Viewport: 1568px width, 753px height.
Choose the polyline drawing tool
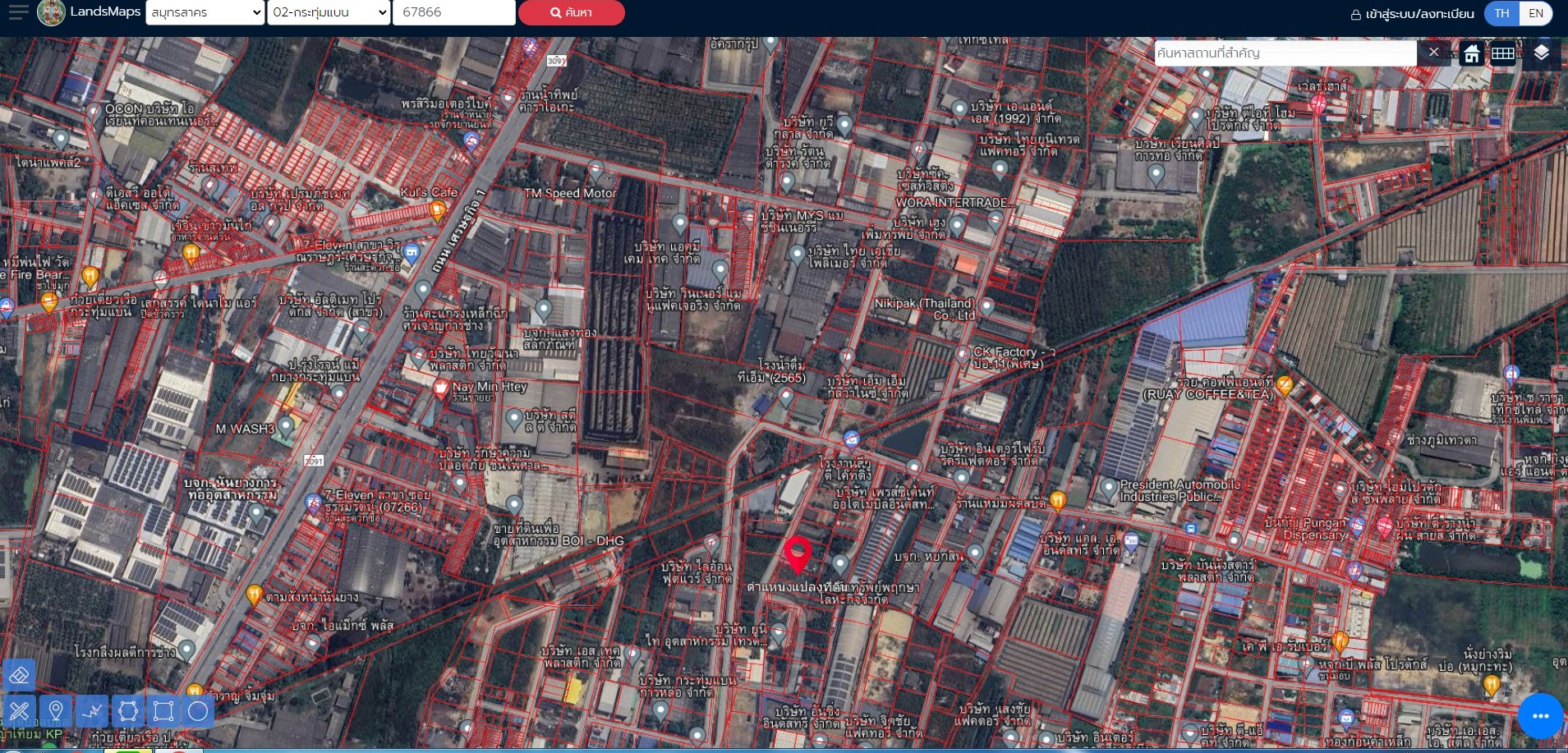(92, 710)
